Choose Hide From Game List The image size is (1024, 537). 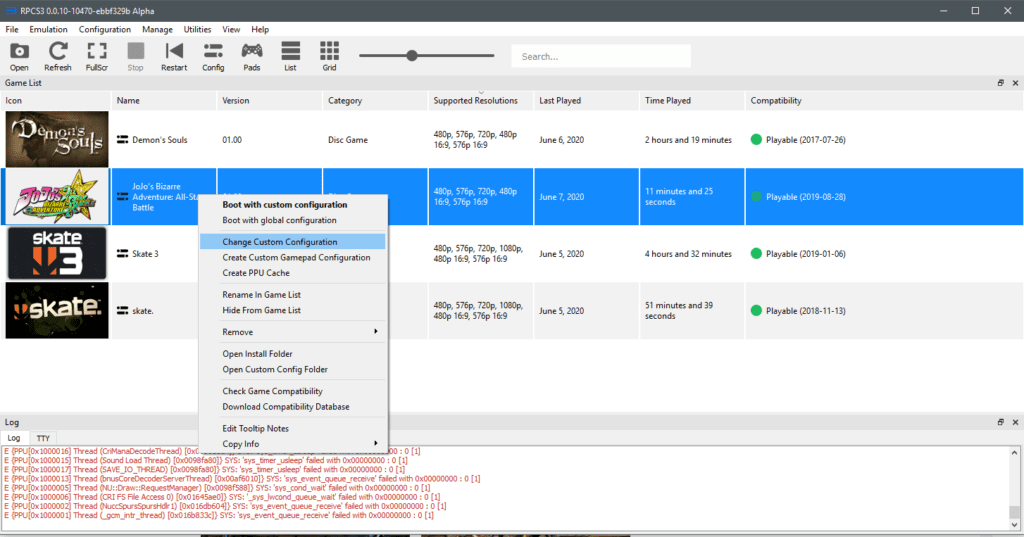(x=293, y=310)
